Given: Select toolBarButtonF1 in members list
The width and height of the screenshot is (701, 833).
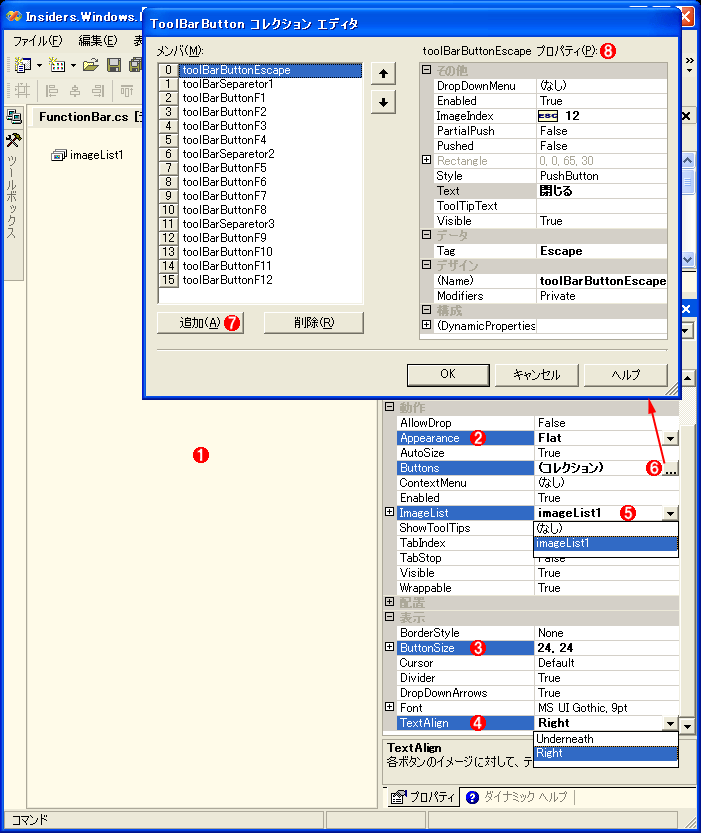Looking at the screenshot, I should pos(270,98).
